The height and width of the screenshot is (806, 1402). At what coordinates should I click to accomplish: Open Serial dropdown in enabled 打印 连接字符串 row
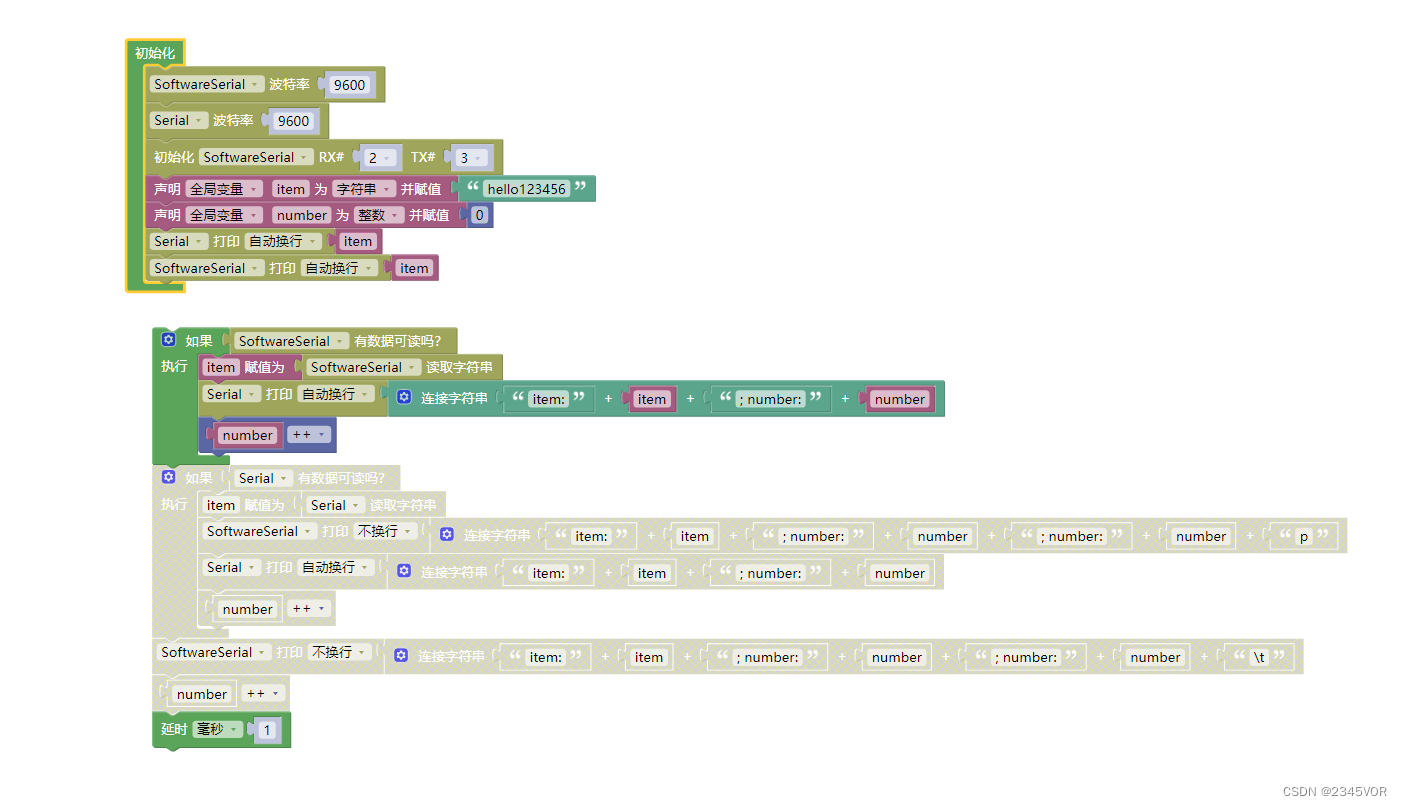(x=232, y=394)
